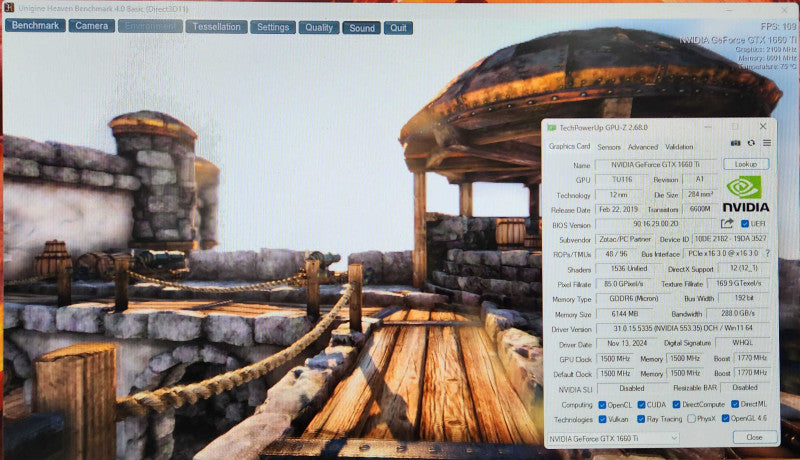The image size is (800, 460).
Task: Click the Driver Date value Nov 13, 2024
Action: 627,344
